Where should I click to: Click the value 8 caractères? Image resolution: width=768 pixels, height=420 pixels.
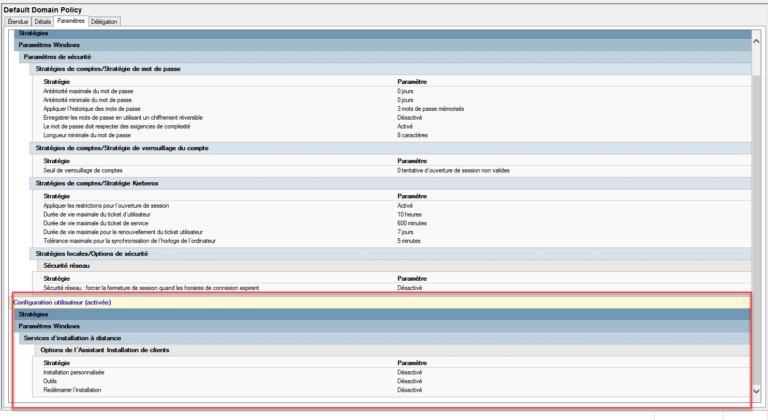[x=412, y=135]
